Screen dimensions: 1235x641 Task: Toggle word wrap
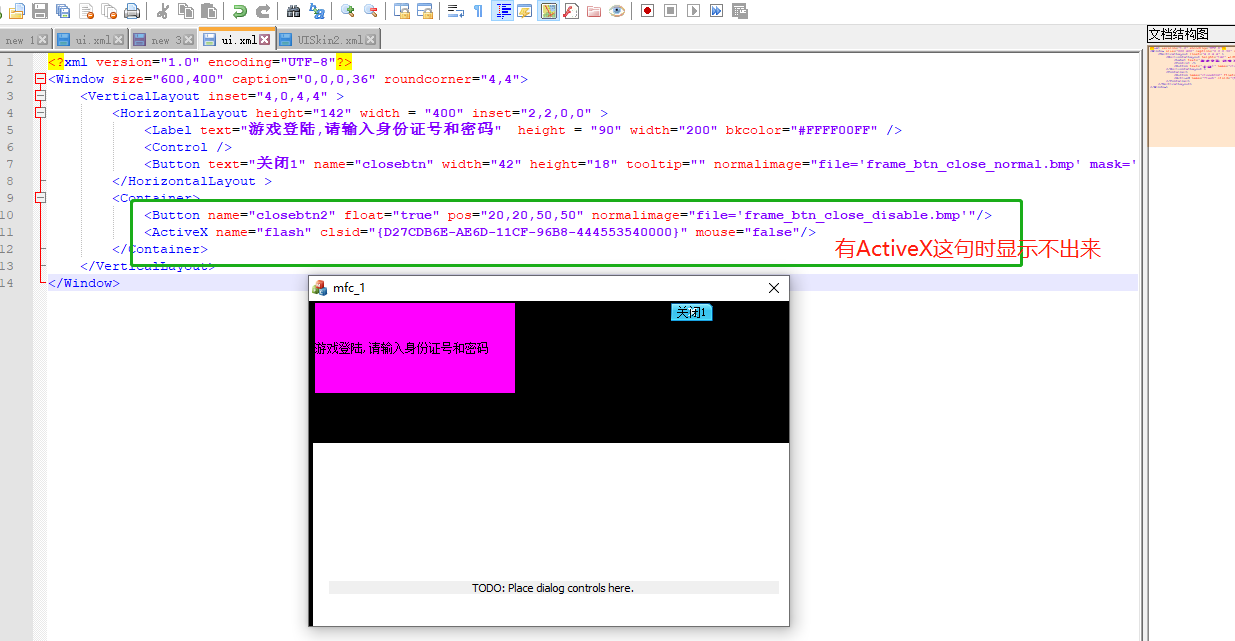pyautogui.click(x=454, y=11)
